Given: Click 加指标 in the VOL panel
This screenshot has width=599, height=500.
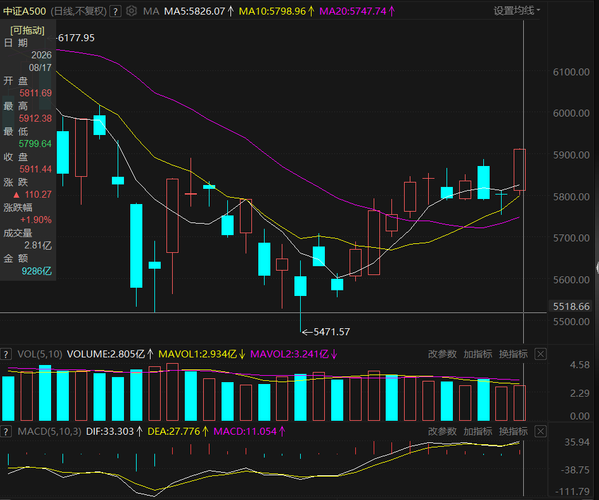Looking at the screenshot, I should tap(478, 354).
